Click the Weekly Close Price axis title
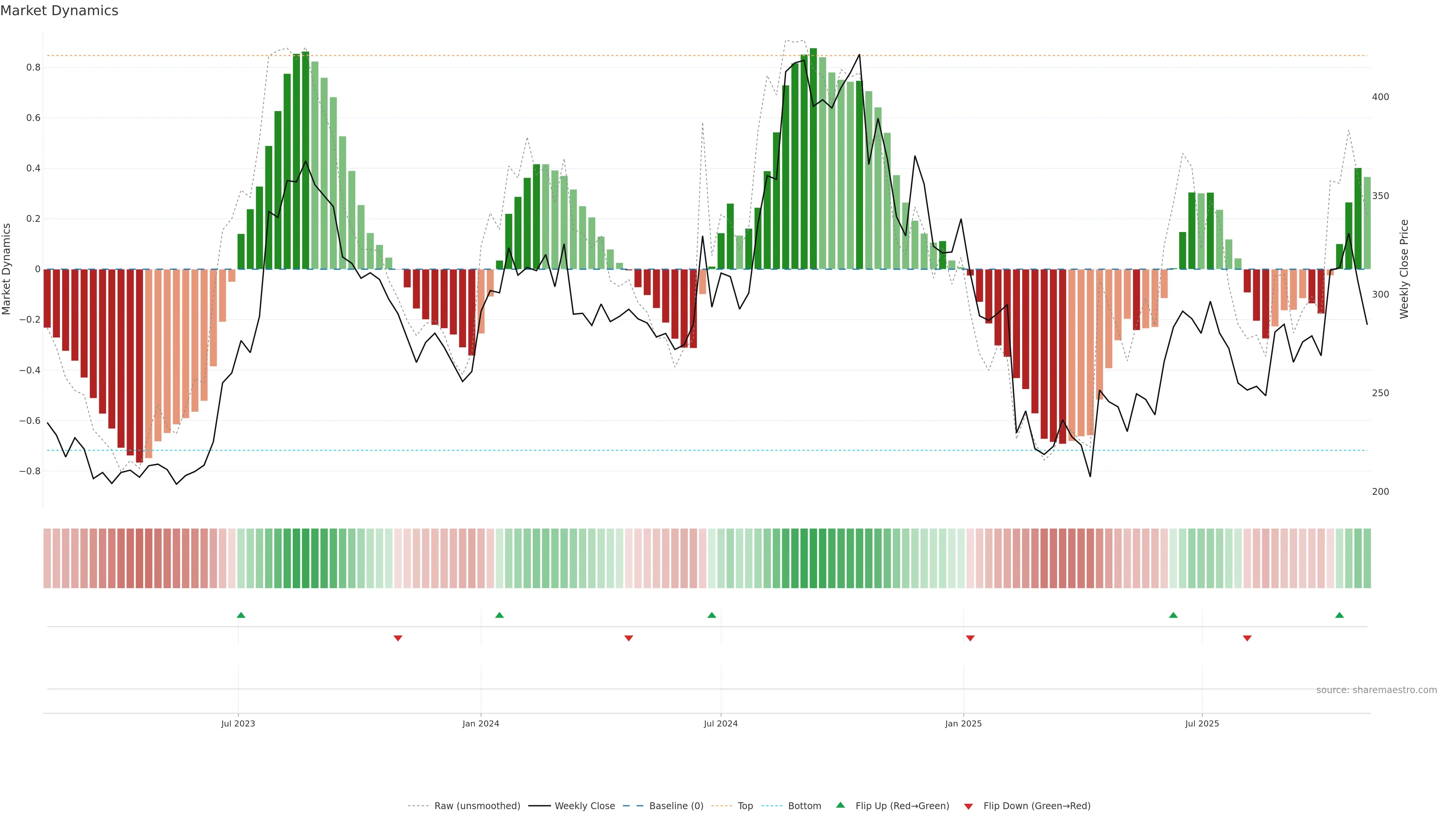Screen dimensions: 1456x819 (1404, 269)
